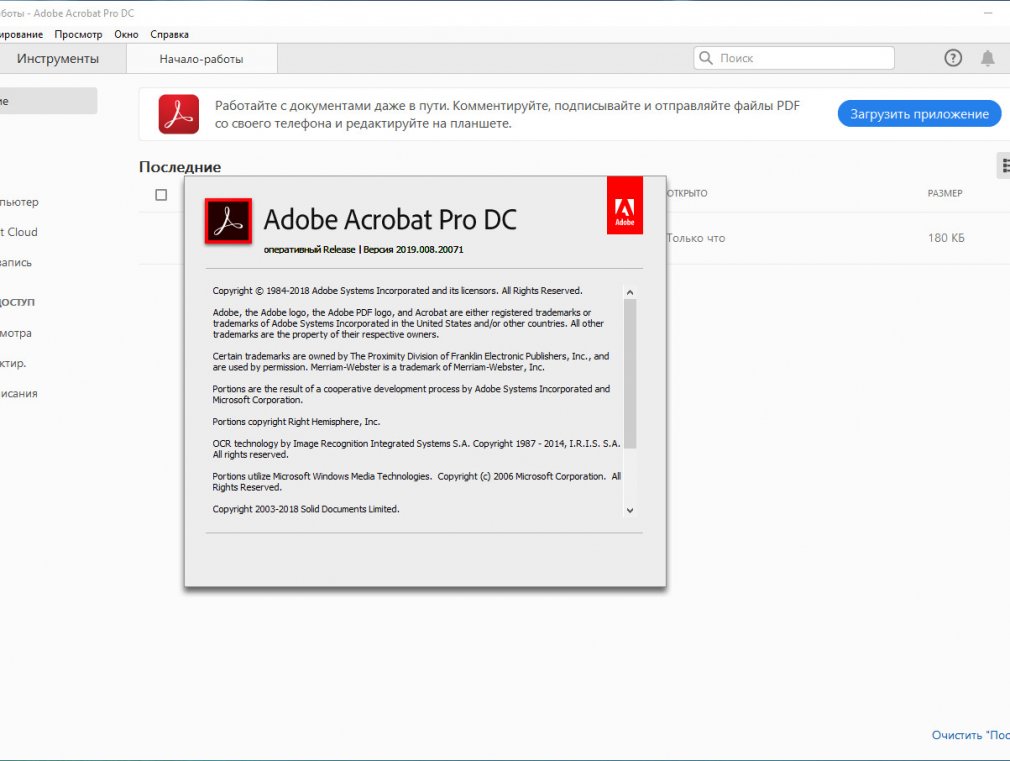Click the Adobe Acrobat Pro DC title text

coord(390,220)
